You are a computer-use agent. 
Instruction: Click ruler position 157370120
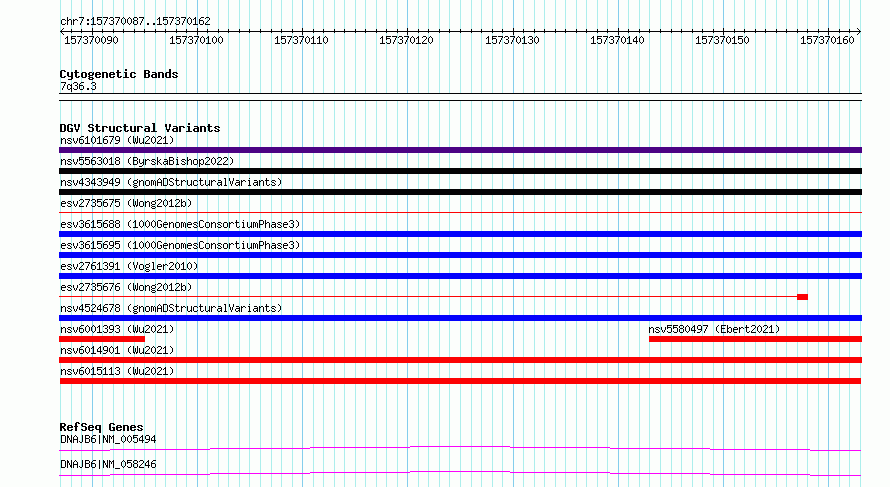[406, 40]
